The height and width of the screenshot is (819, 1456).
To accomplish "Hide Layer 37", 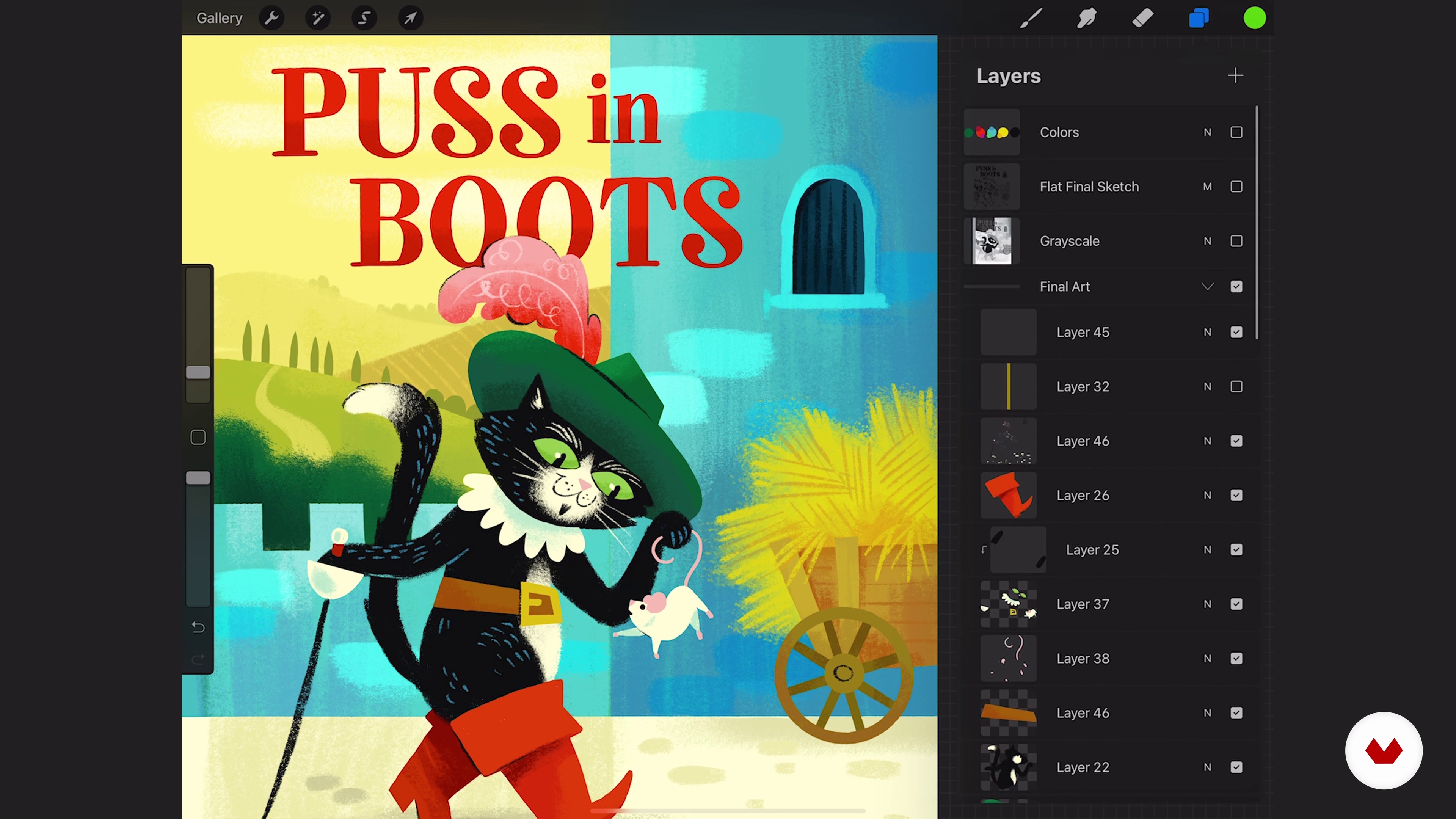I will (1236, 604).
